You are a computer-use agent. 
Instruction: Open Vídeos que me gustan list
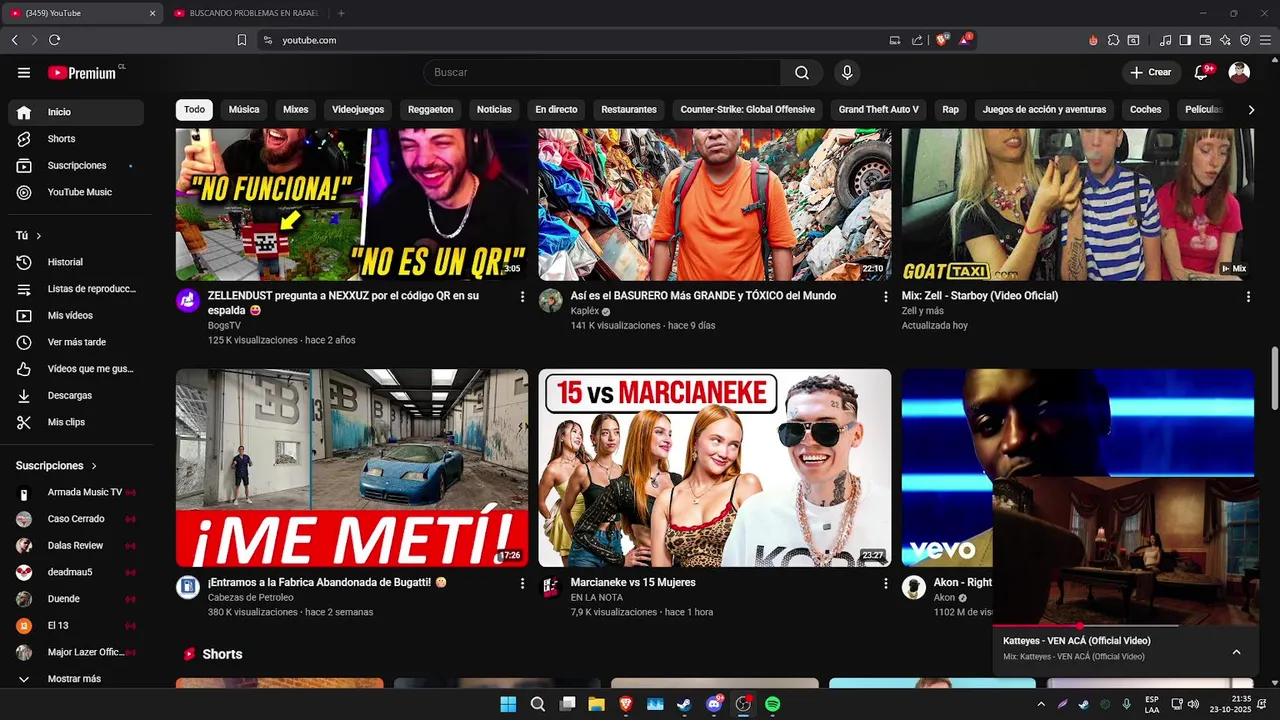(76, 369)
